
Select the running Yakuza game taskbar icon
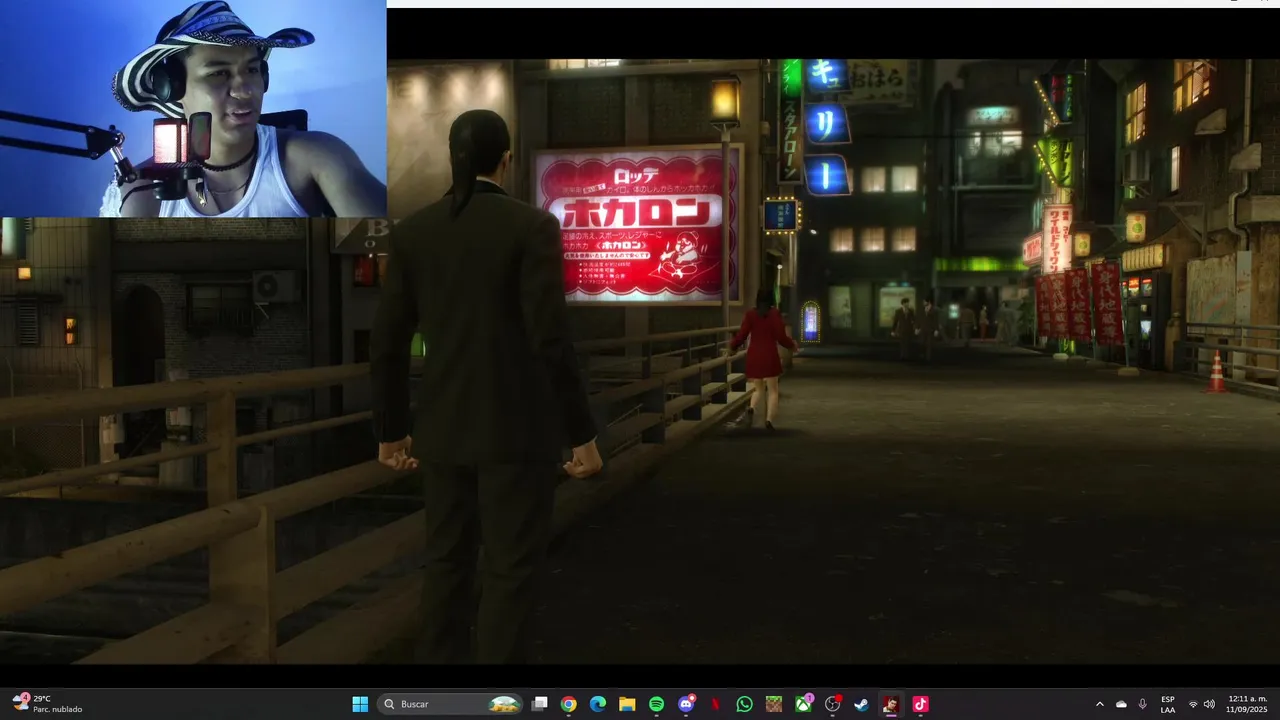click(890, 704)
